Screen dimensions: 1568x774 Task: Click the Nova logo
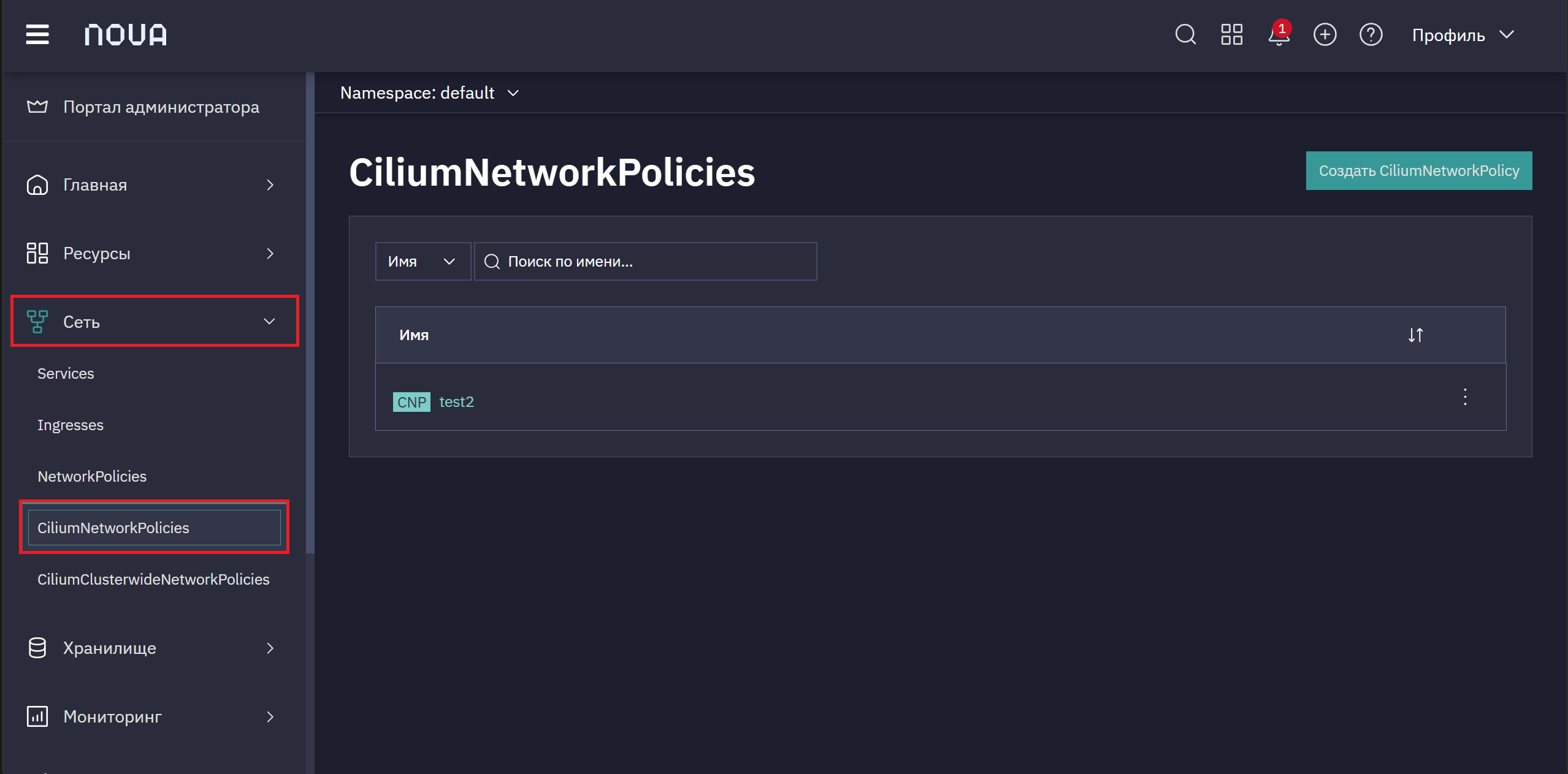click(x=126, y=35)
